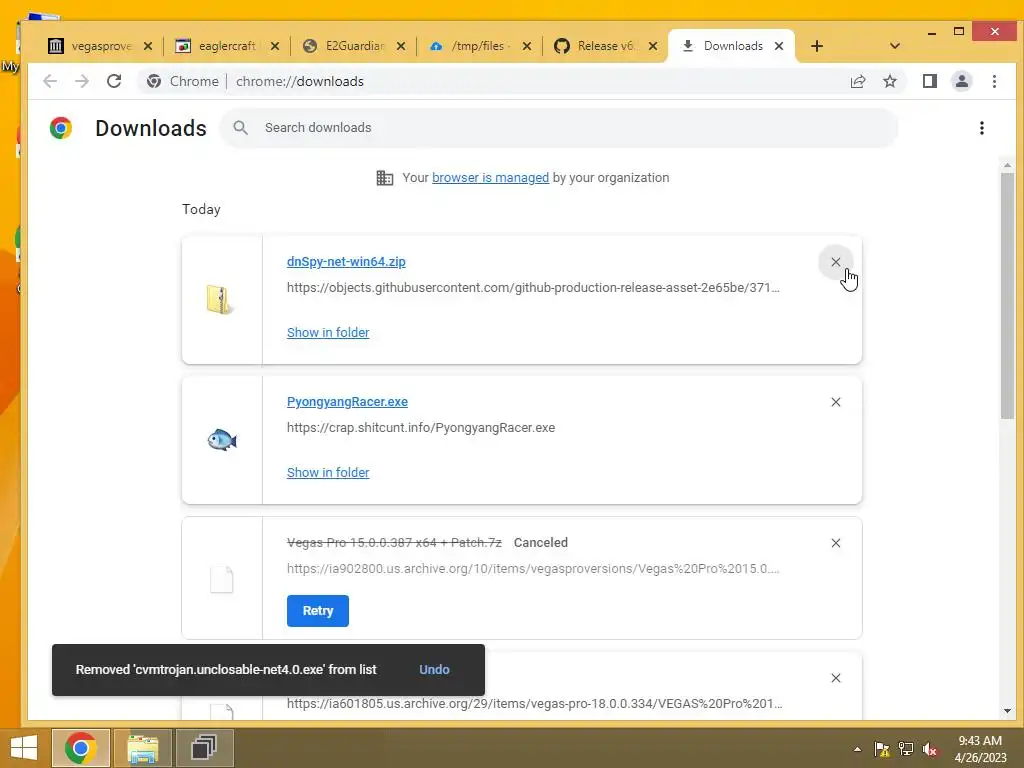Image resolution: width=1024 pixels, height=768 pixels.
Task: Remove canceled Vegas Pro 15 download entry
Action: (836, 543)
